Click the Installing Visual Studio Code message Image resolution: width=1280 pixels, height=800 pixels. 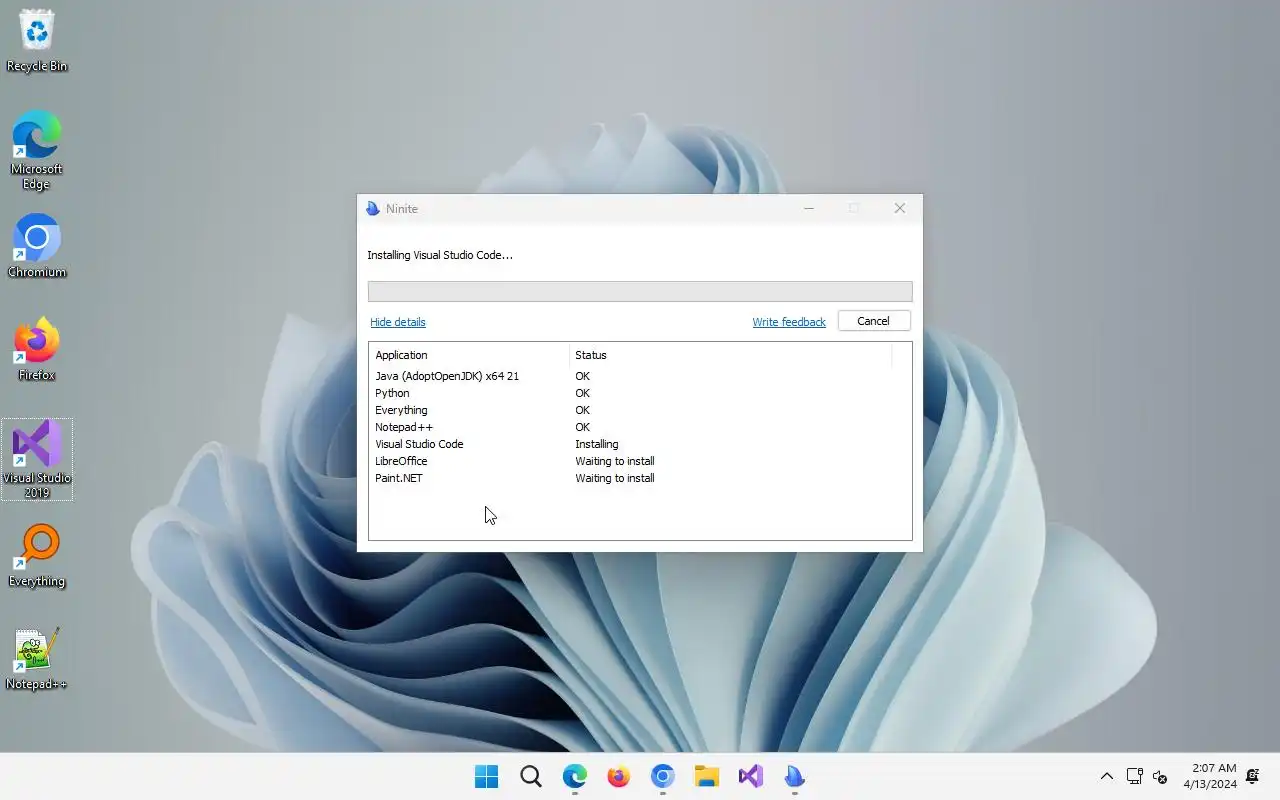tap(440, 255)
